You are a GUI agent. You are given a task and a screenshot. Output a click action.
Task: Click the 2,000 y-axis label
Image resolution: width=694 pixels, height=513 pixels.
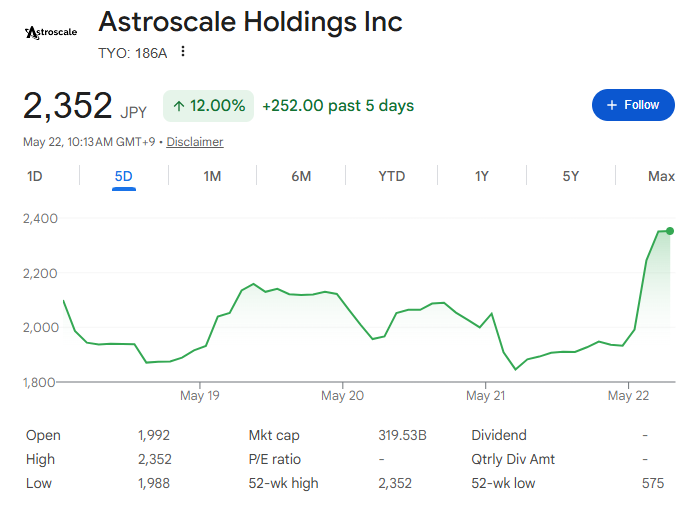[x=40, y=328]
